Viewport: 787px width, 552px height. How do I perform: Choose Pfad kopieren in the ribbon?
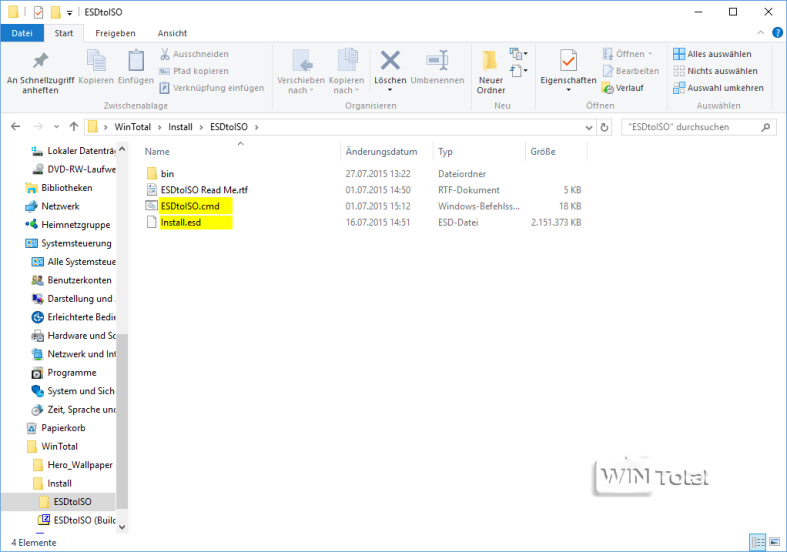coord(194,71)
